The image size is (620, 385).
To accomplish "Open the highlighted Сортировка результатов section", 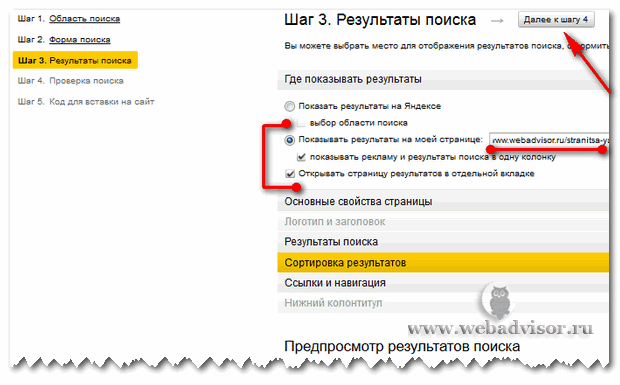I will tap(443, 263).
